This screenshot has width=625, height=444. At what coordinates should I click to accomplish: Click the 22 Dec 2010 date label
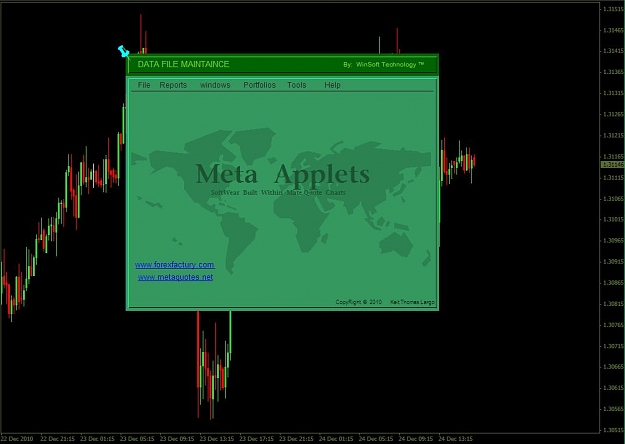(17, 439)
